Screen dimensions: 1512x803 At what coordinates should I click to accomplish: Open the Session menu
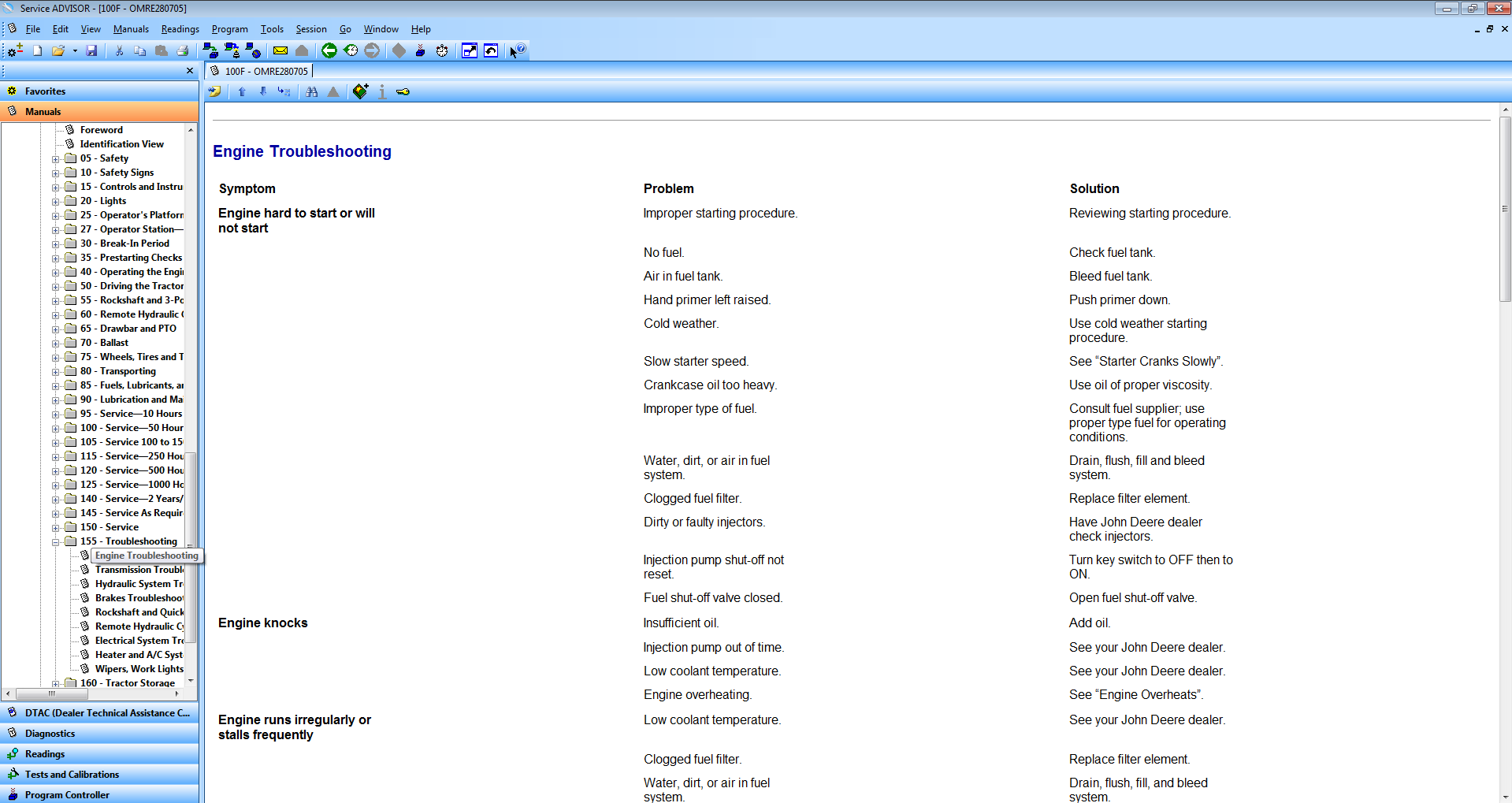(x=311, y=29)
